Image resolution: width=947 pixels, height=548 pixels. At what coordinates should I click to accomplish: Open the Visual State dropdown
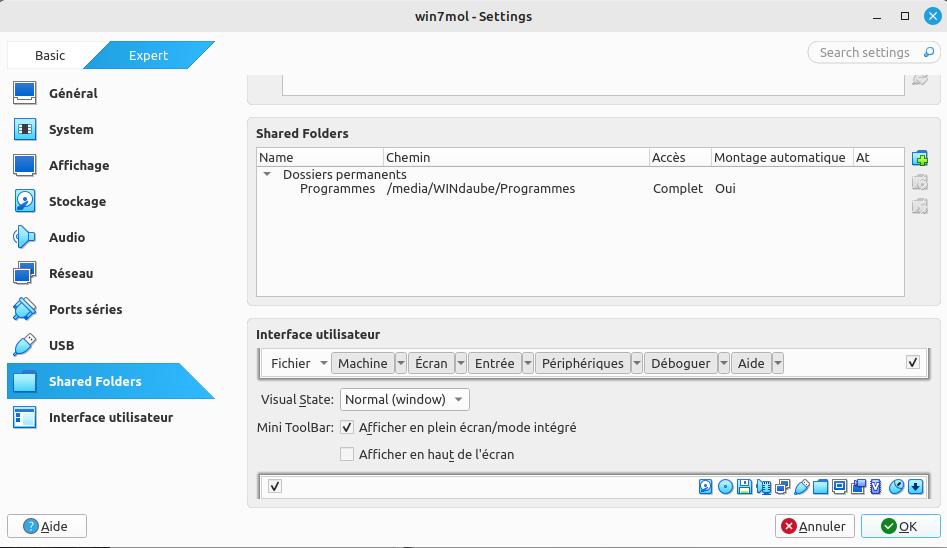[404, 400]
